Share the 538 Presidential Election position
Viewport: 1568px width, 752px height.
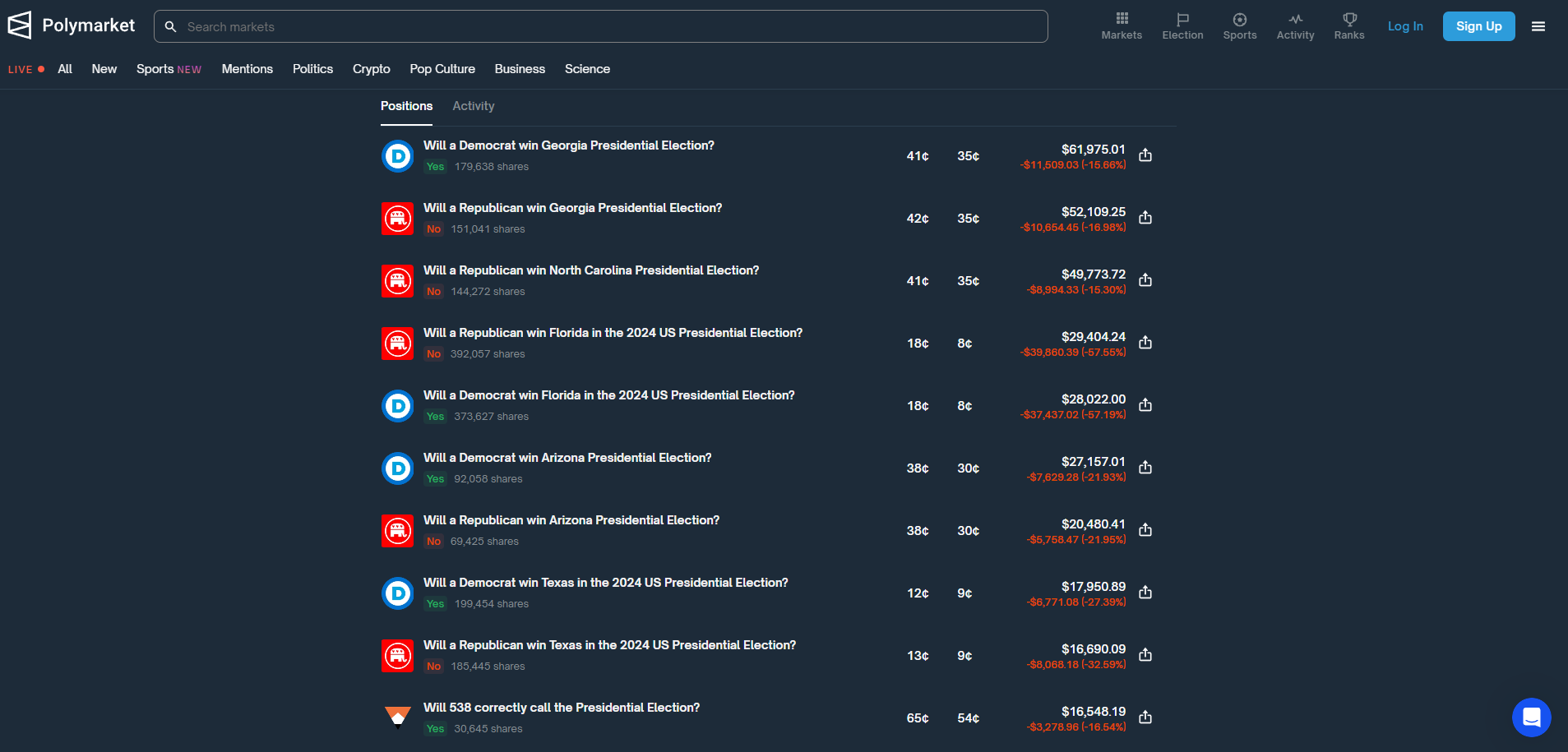point(1145,717)
